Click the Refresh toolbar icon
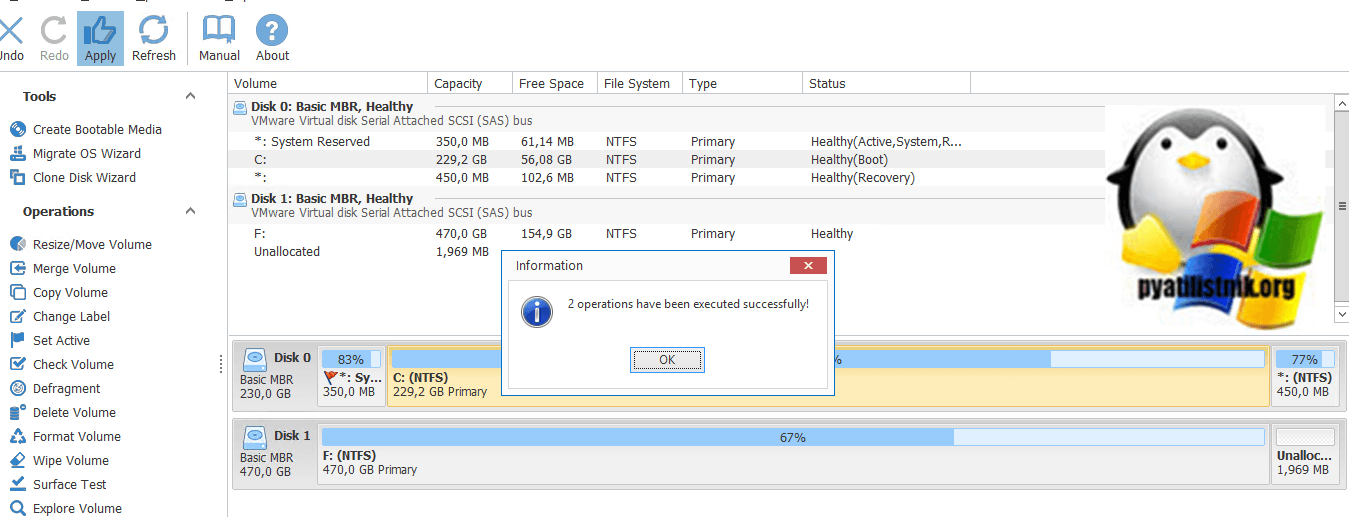Image resolution: width=1349 pixels, height=517 pixels. (x=153, y=31)
